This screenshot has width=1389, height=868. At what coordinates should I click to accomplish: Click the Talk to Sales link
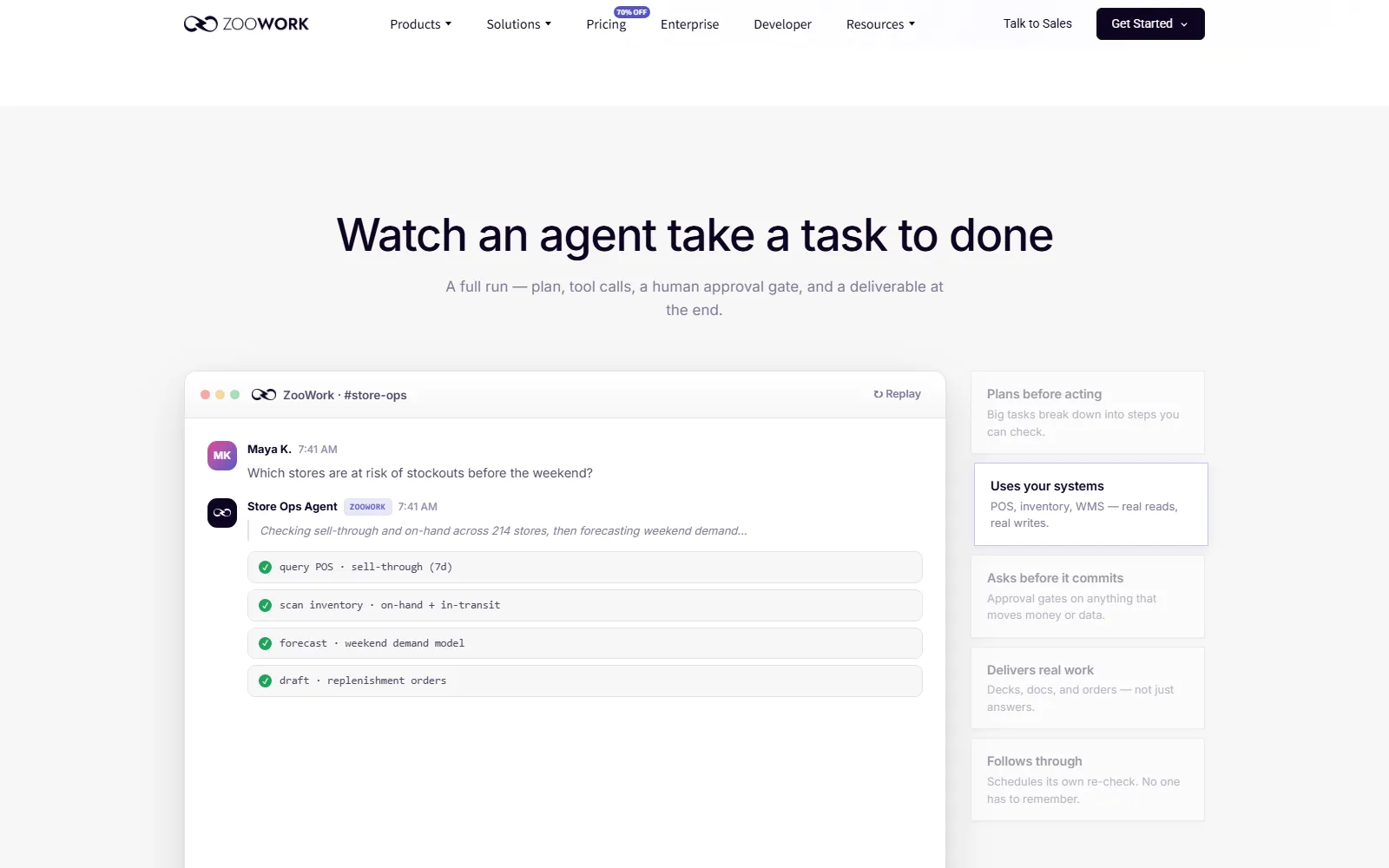(1037, 23)
